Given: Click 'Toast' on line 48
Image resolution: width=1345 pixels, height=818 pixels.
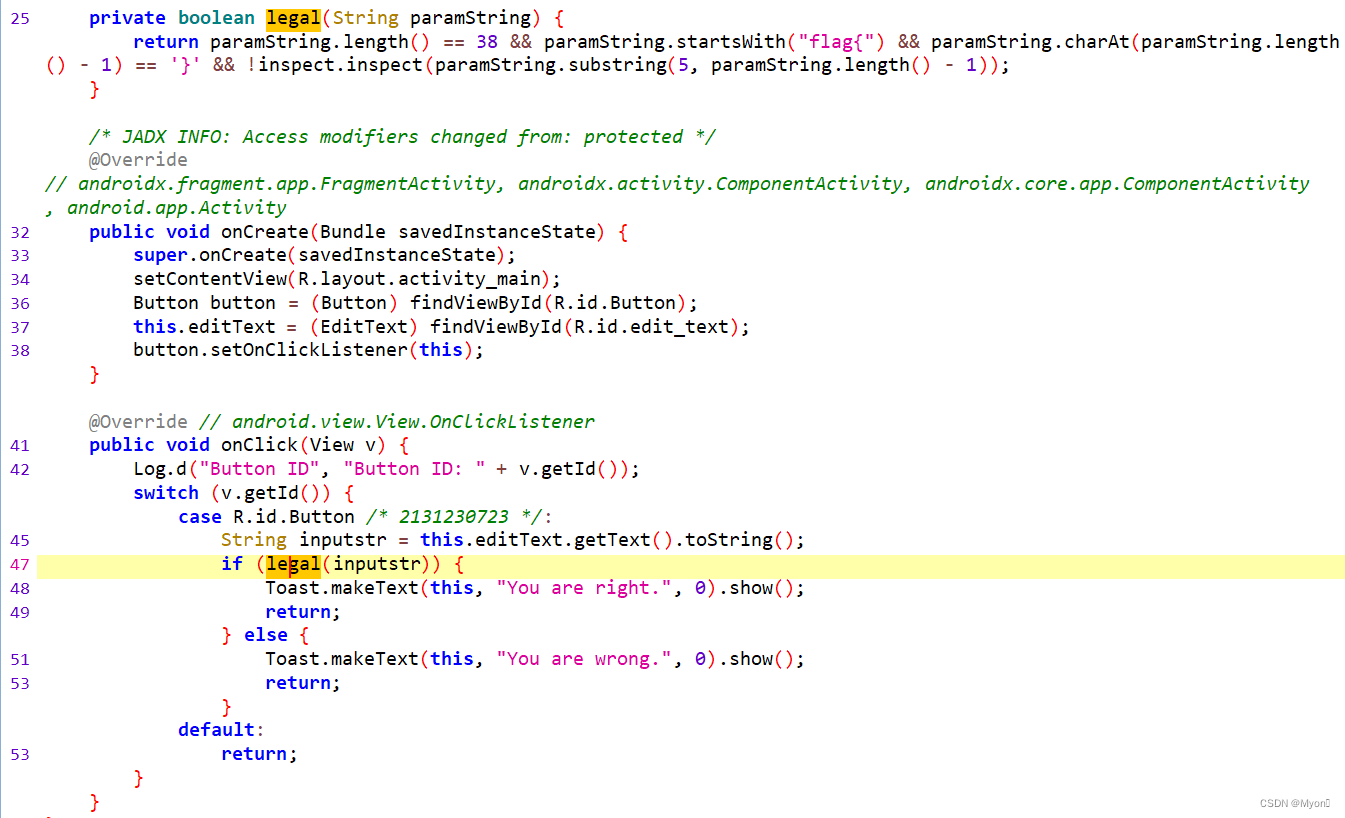Looking at the screenshot, I should click(292, 588).
